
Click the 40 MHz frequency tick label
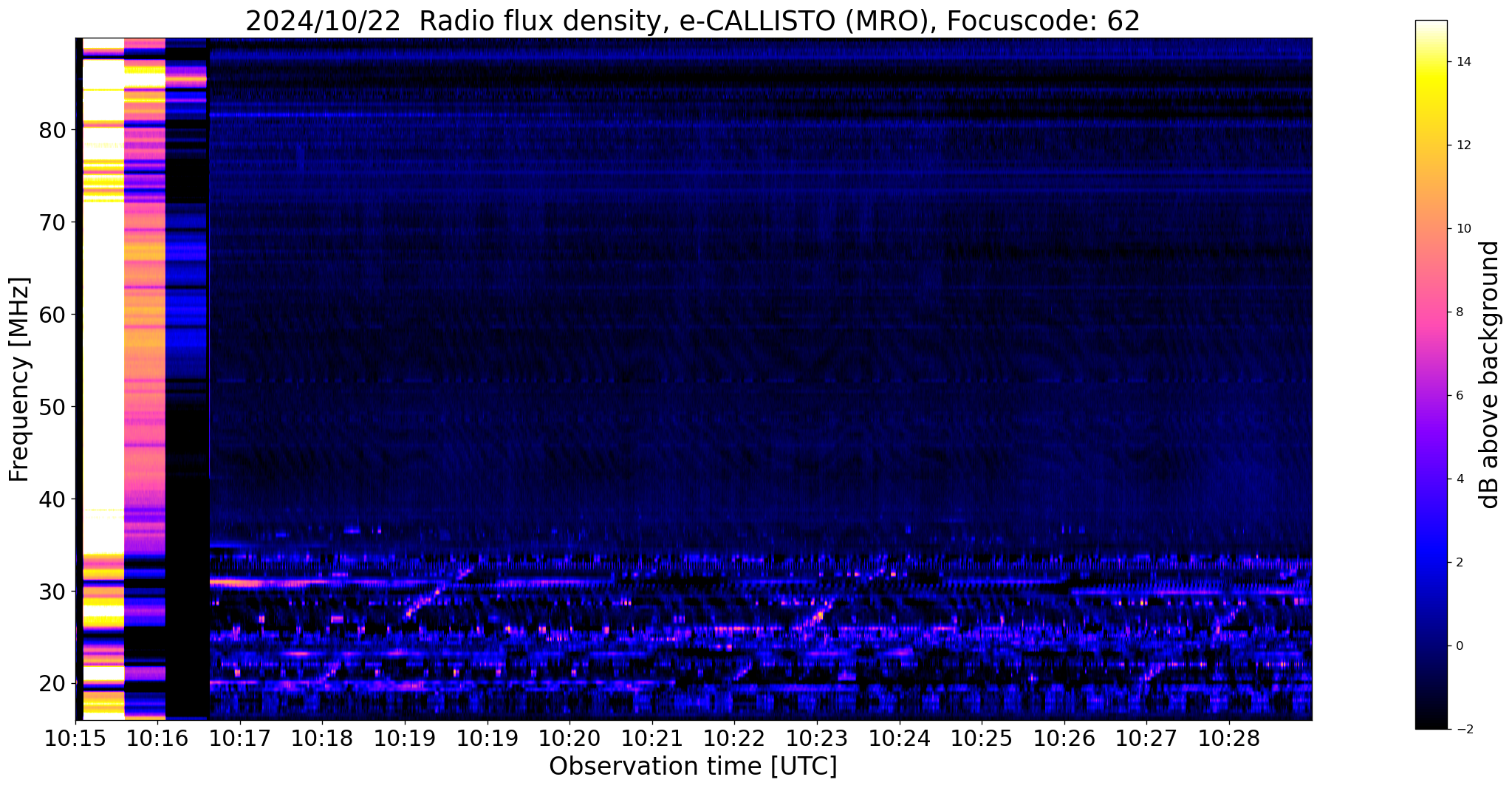pyautogui.click(x=52, y=499)
